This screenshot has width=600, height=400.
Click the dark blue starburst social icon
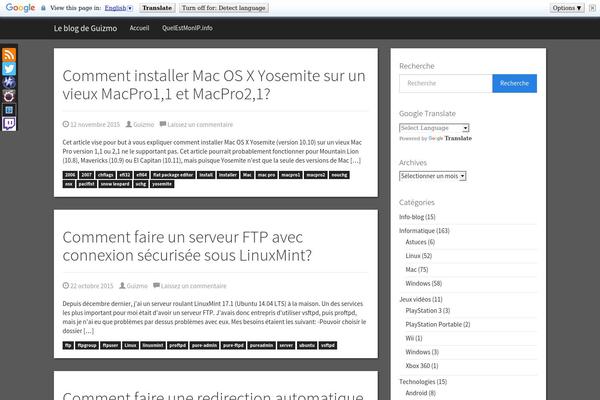(x=9, y=83)
